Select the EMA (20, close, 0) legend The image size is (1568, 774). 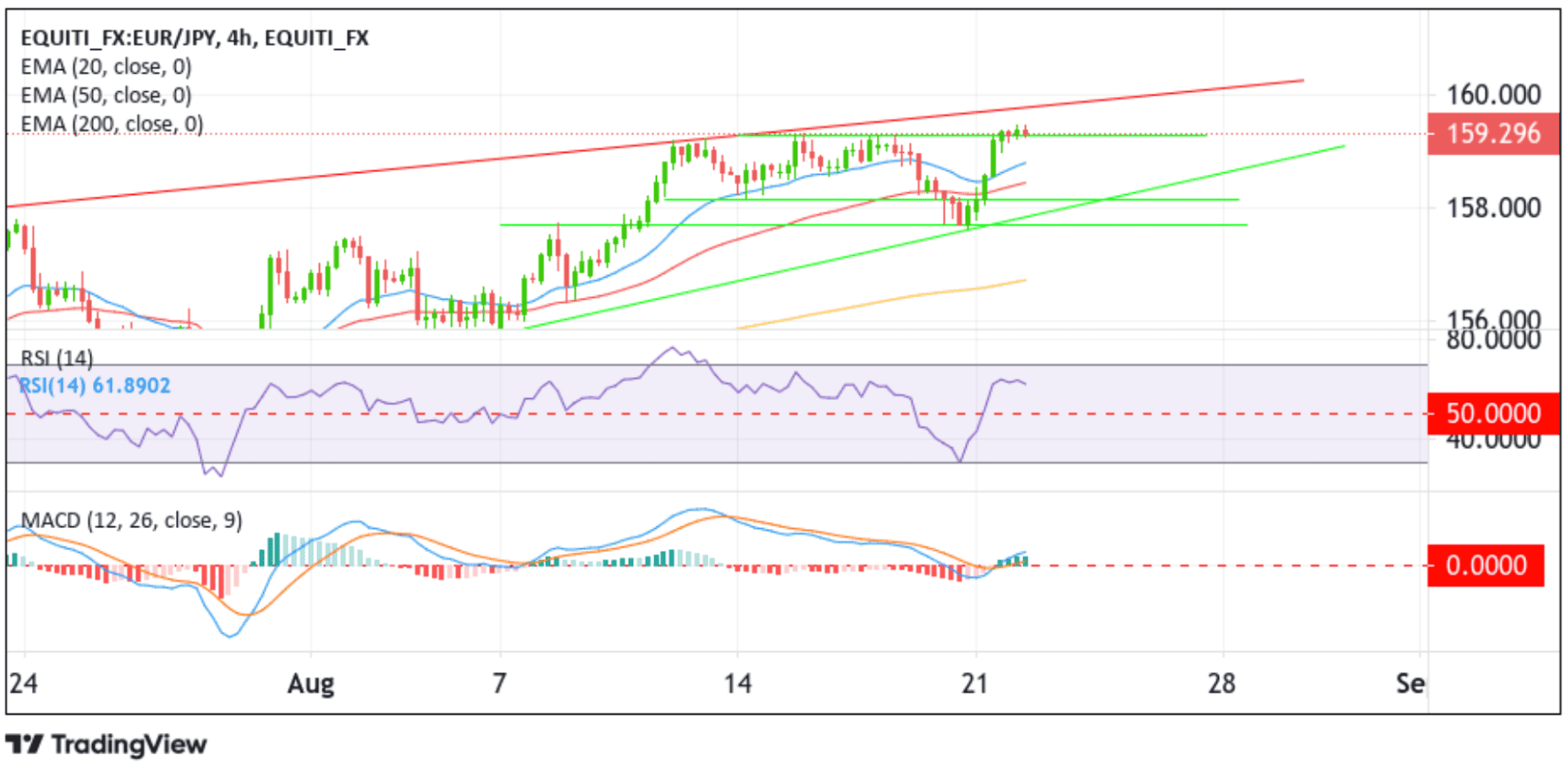[106, 66]
